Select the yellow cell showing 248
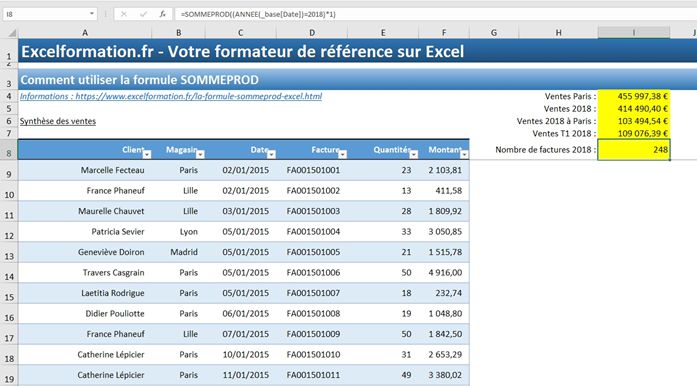 [634, 149]
